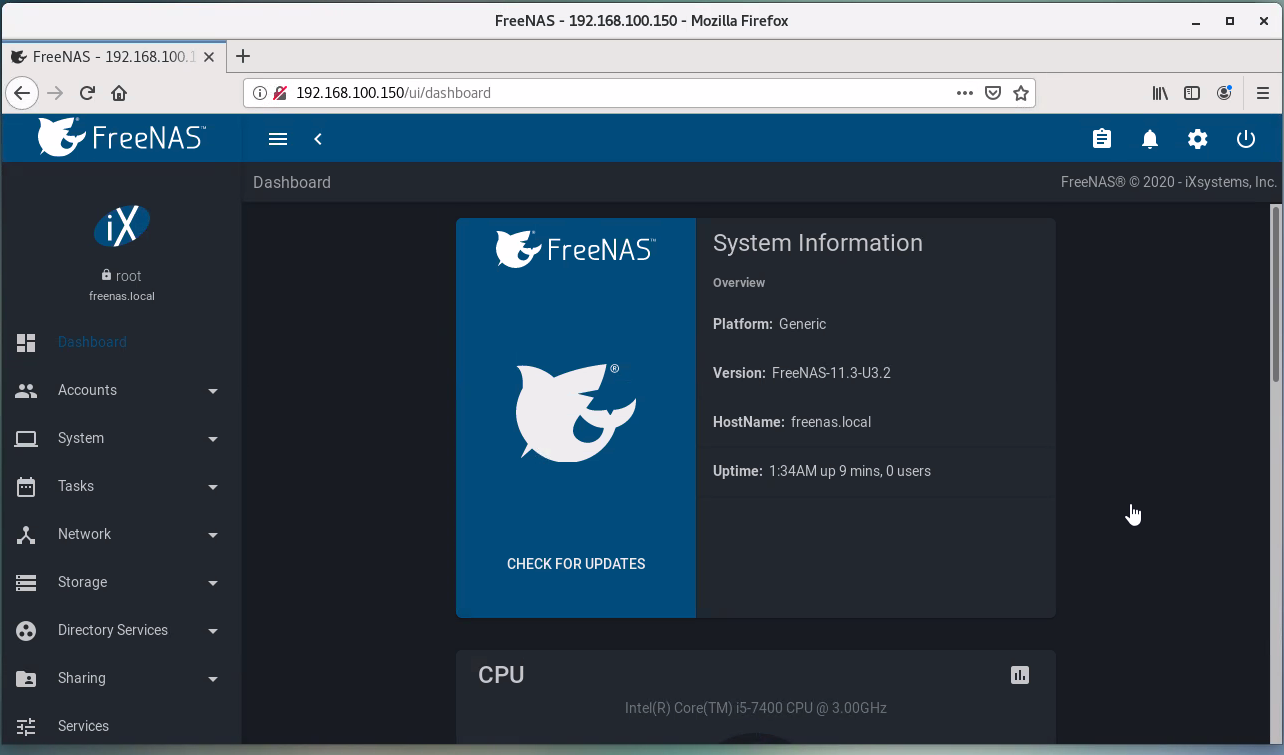This screenshot has width=1284, height=755.
Task: Click the page vertical scrollbar
Action: [x=1276, y=292]
